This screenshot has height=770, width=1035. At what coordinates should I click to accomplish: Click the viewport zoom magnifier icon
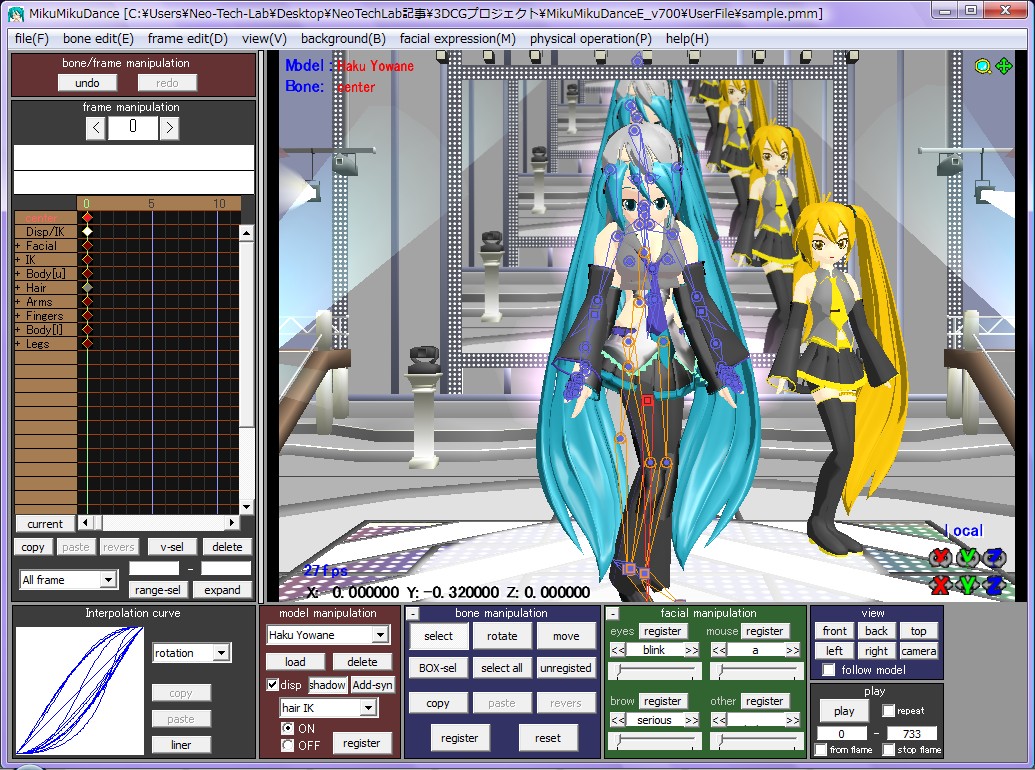point(983,66)
